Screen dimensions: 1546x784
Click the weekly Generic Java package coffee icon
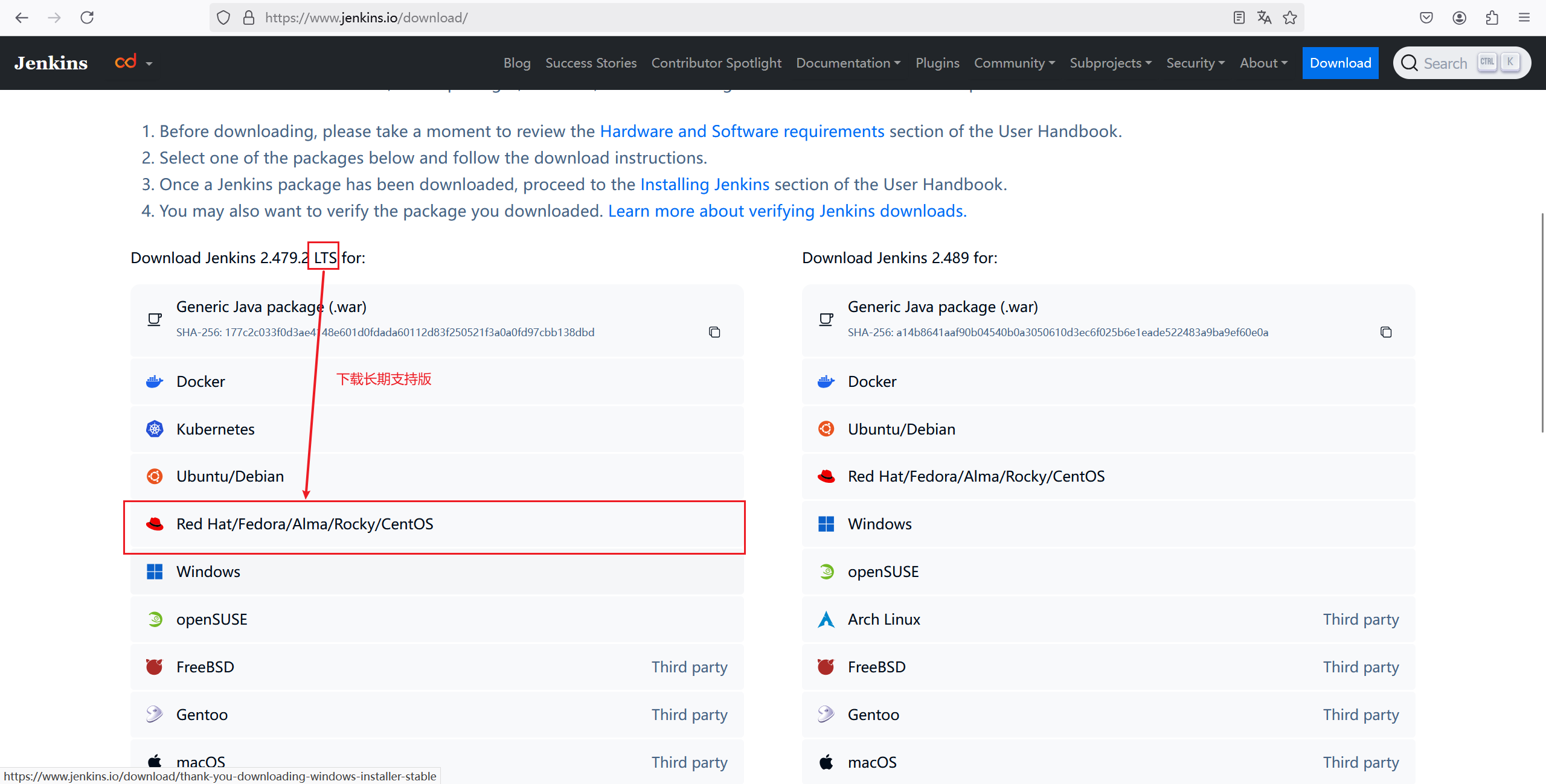826,319
